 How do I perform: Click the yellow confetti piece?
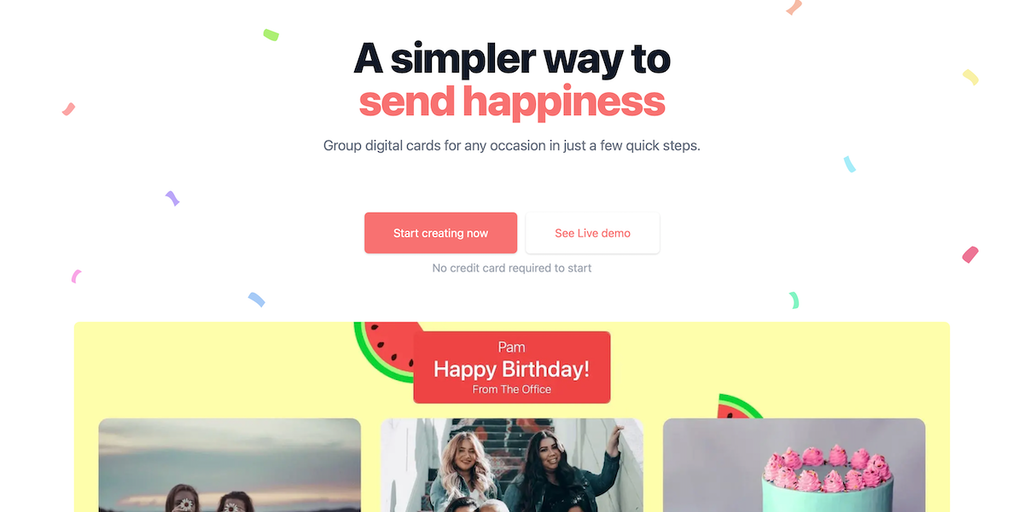970,77
